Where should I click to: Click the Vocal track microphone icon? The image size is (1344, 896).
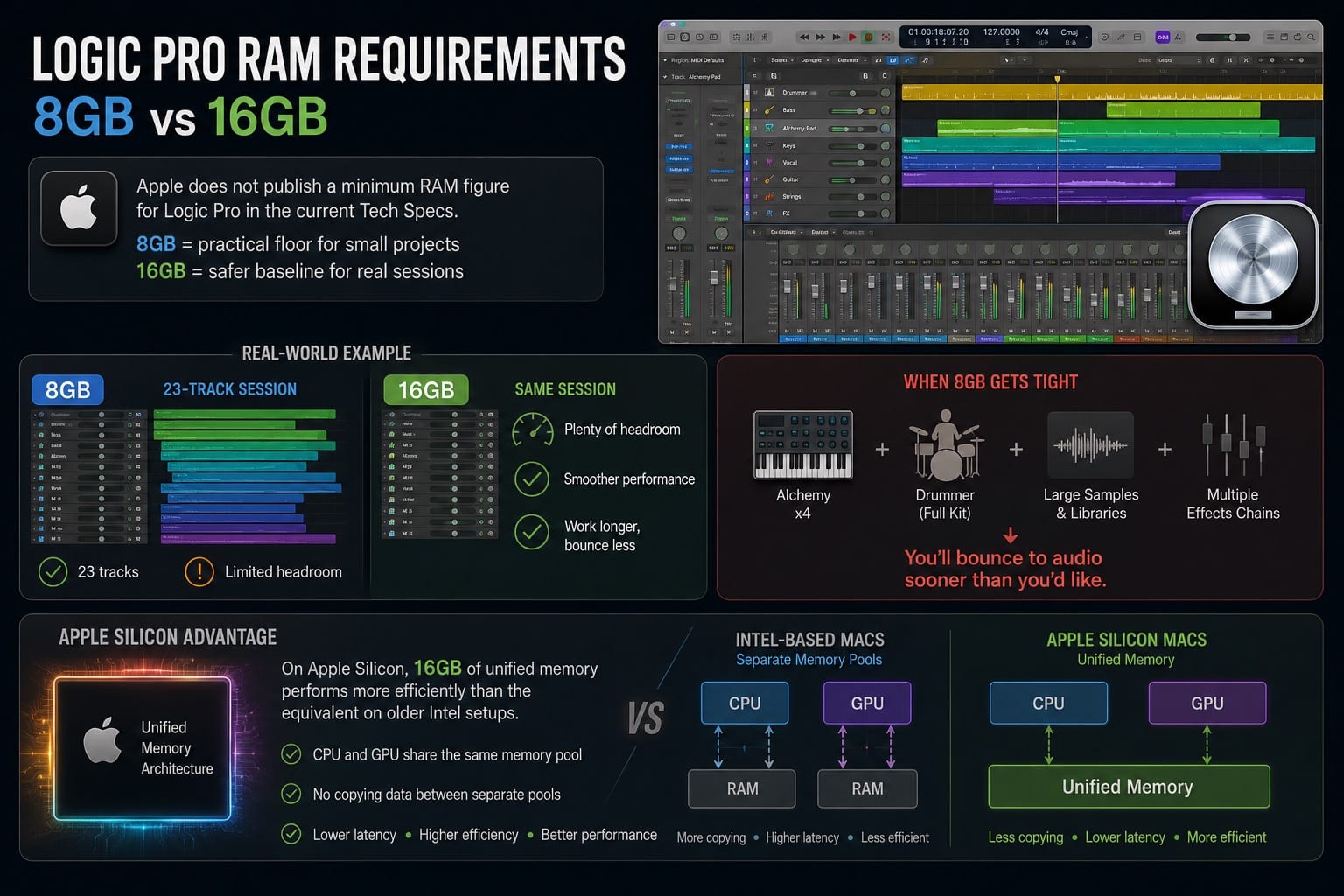(769, 162)
